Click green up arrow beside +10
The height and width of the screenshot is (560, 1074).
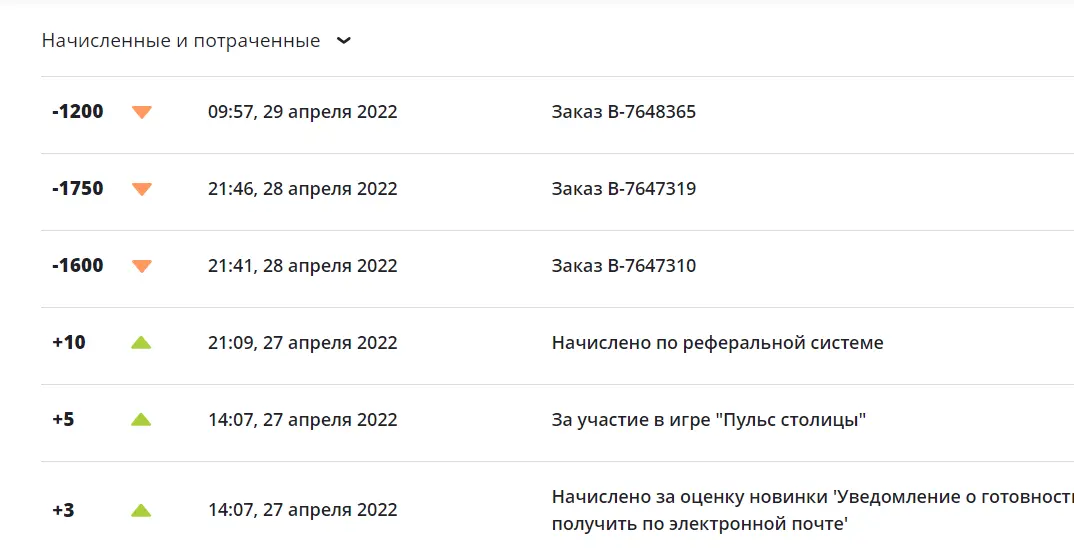click(x=141, y=342)
